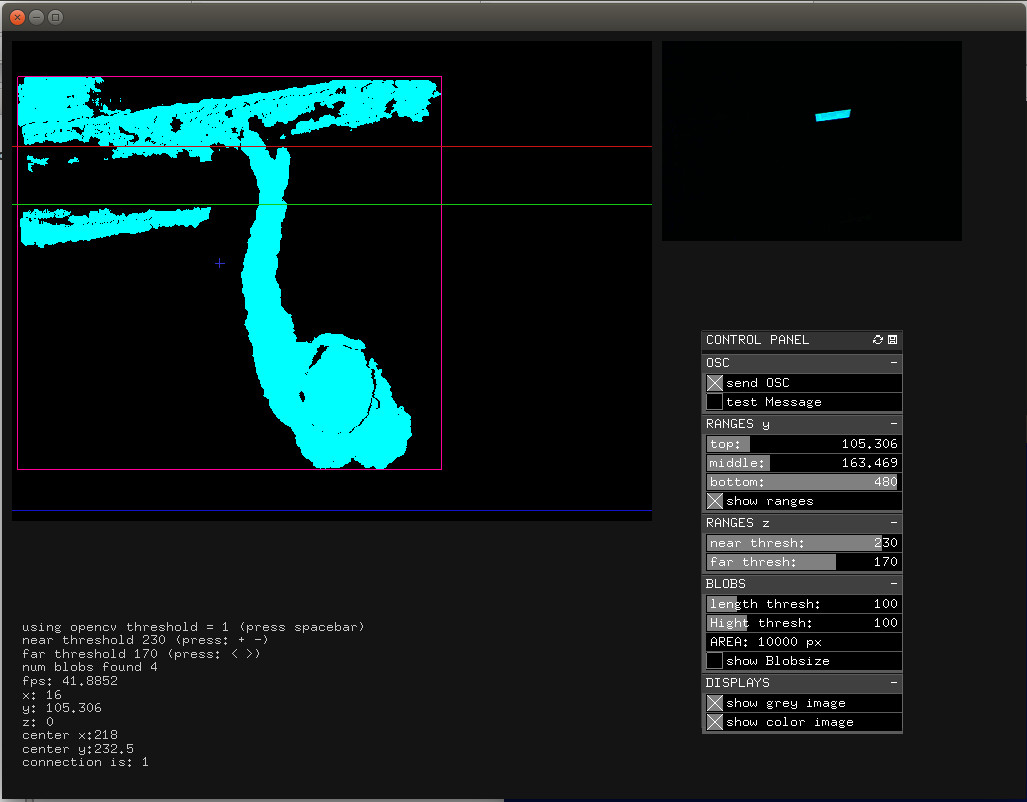This screenshot has height=802, width=1027.
Task: Collapse the BLOBS section
Action: (x=895, y=583)
